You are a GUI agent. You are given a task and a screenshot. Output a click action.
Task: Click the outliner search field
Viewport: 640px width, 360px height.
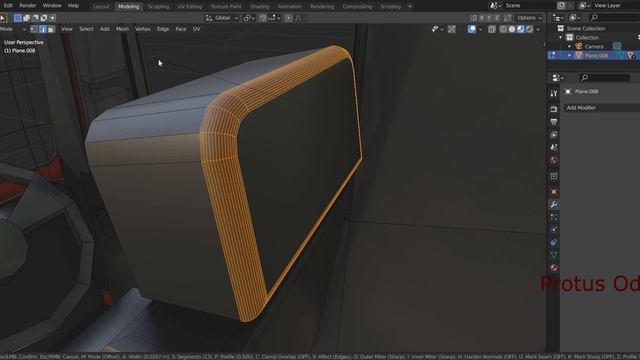tap(614, 17)
